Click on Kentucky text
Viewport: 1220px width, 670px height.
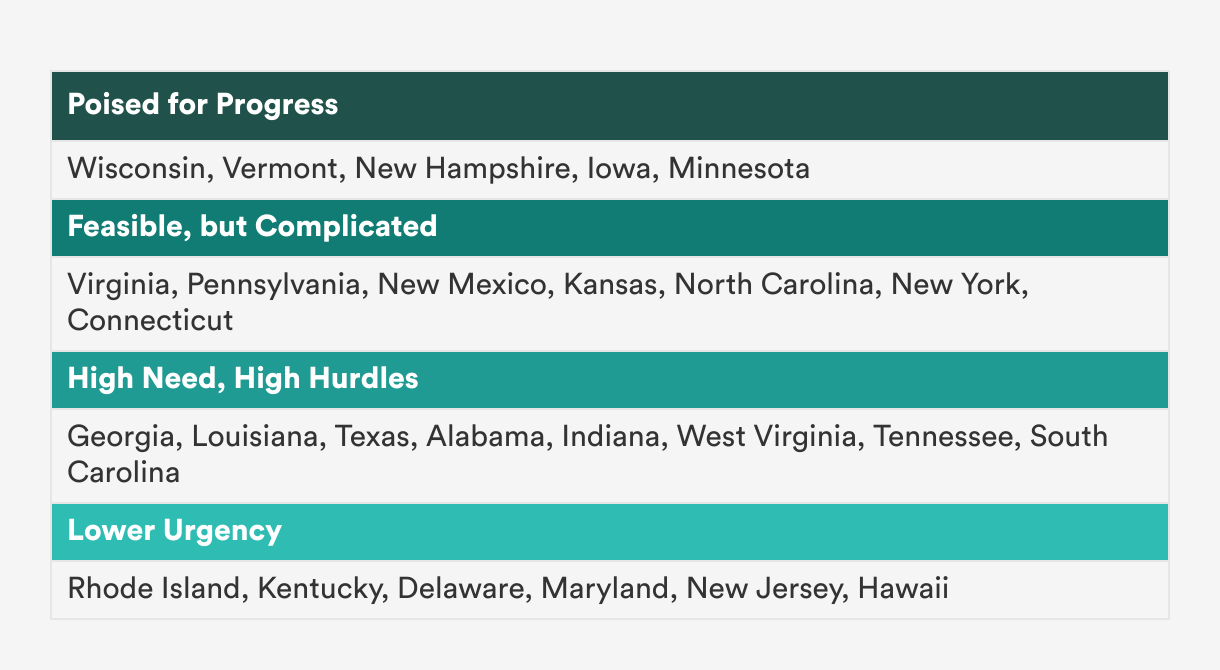point(317,589)
